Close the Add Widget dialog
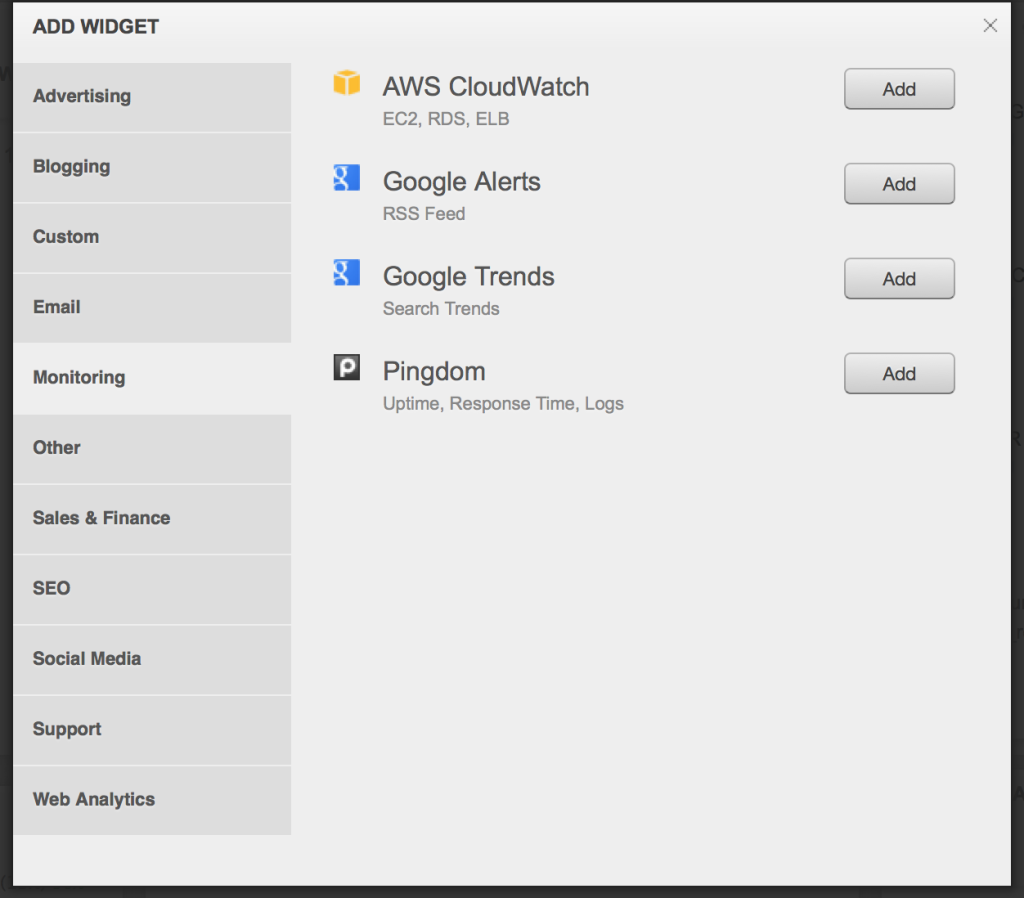The image size is (1024, 898). click(x=990, y=25)
